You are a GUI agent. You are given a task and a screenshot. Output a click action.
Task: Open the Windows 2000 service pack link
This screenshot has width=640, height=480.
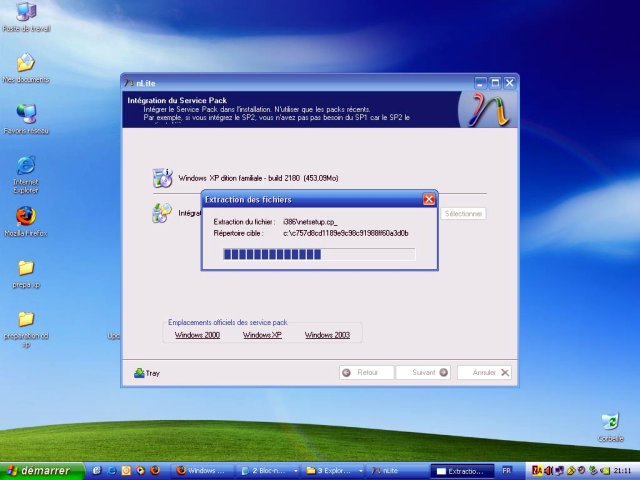click(x=197, y=335)
